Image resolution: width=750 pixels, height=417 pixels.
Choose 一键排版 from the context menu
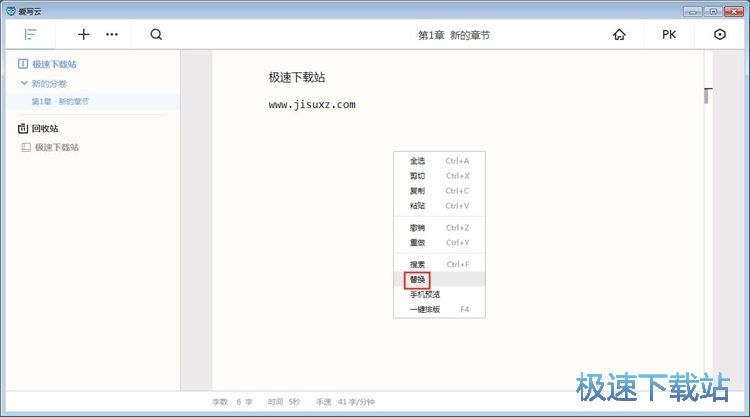coord(439,309)
